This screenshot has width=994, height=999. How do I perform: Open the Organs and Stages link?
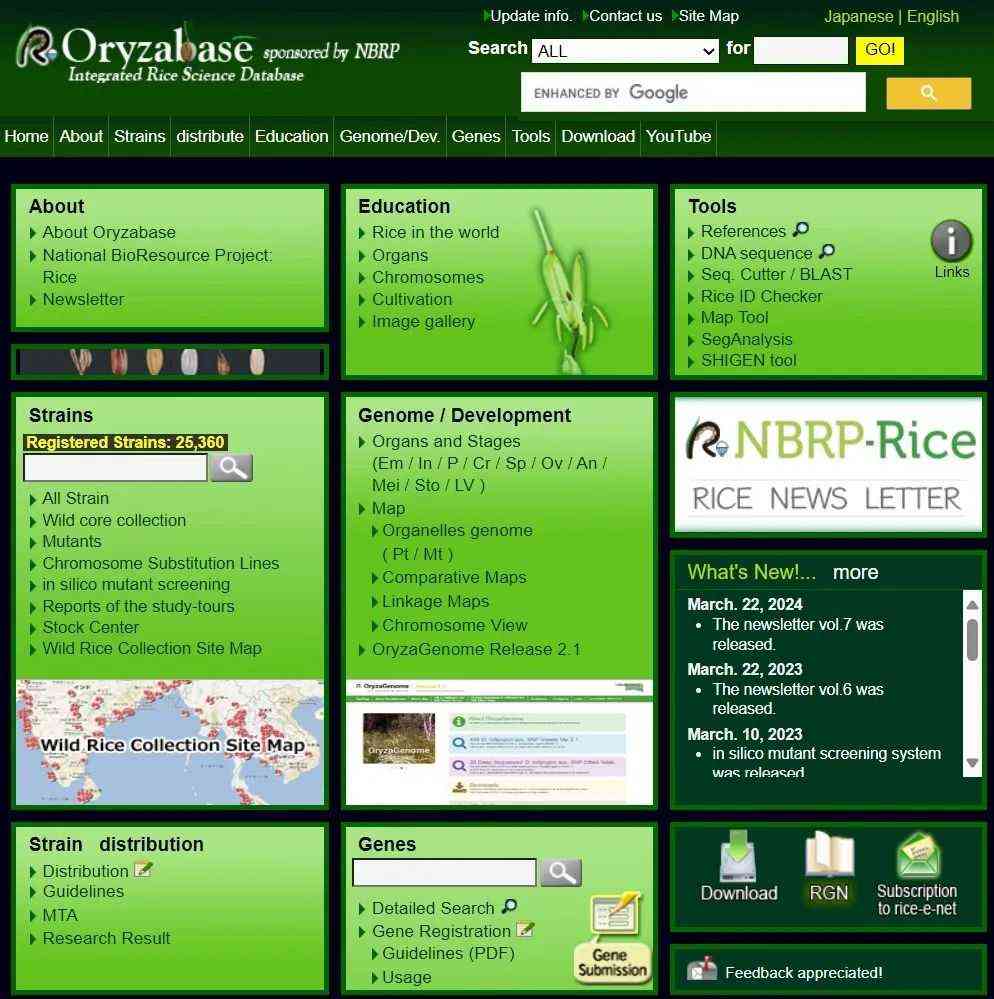click(446, 442)
